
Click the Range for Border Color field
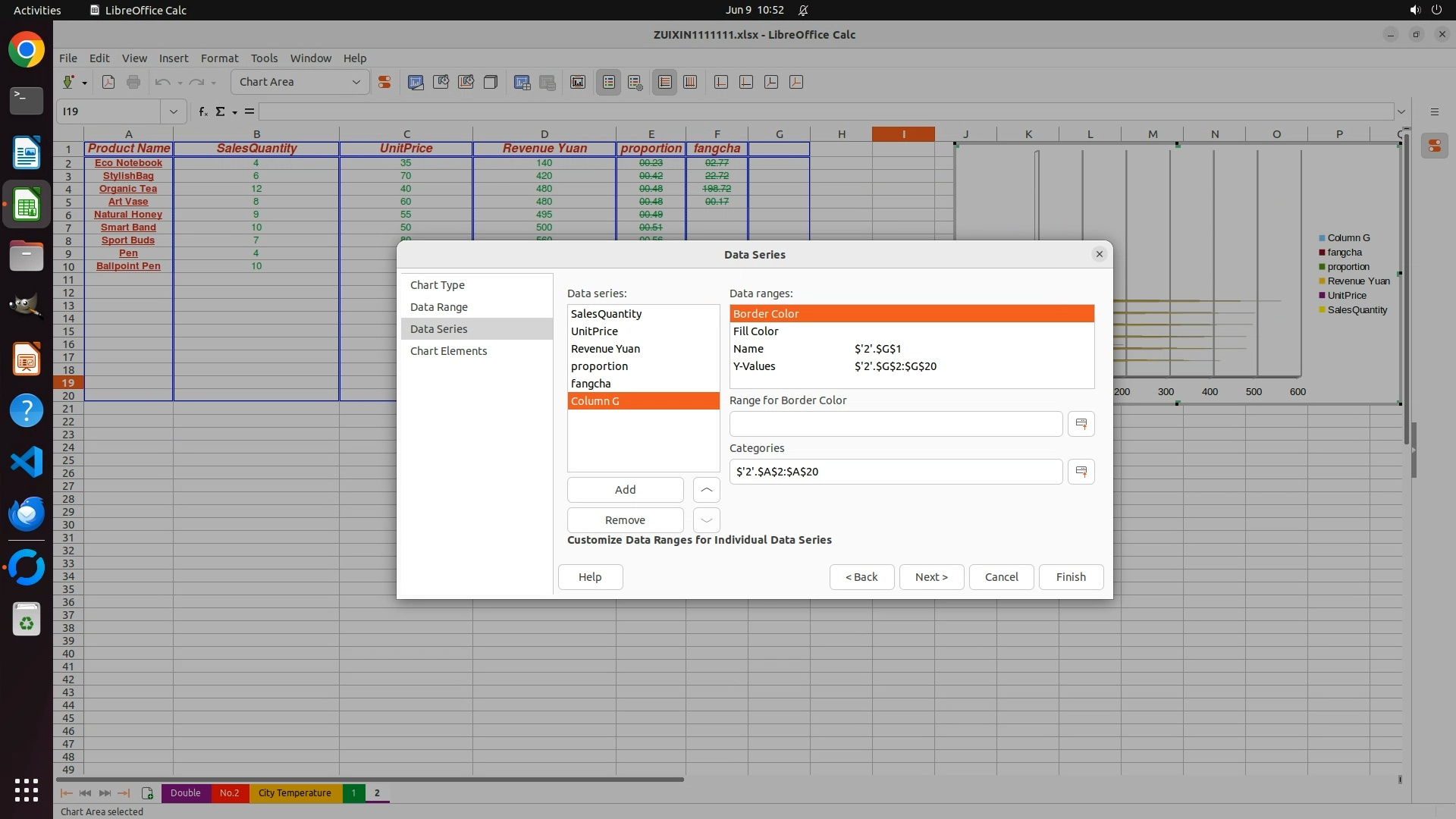[x=895, y=424]
